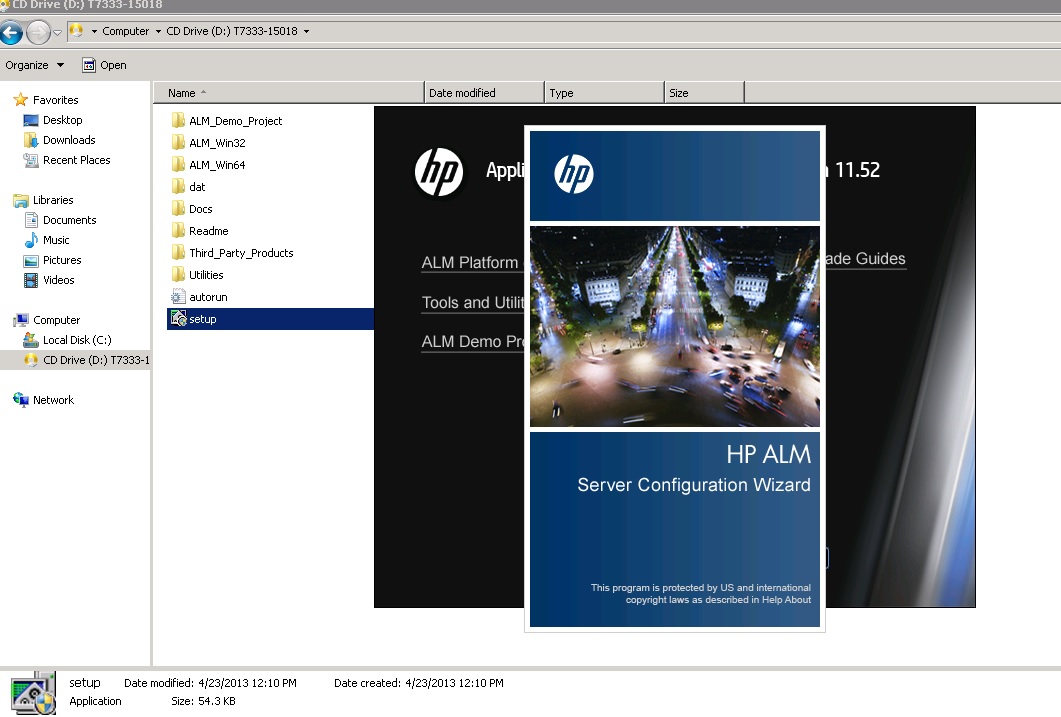Open the Organize menu
1061x717 pixels.
(x=35, y=65)
